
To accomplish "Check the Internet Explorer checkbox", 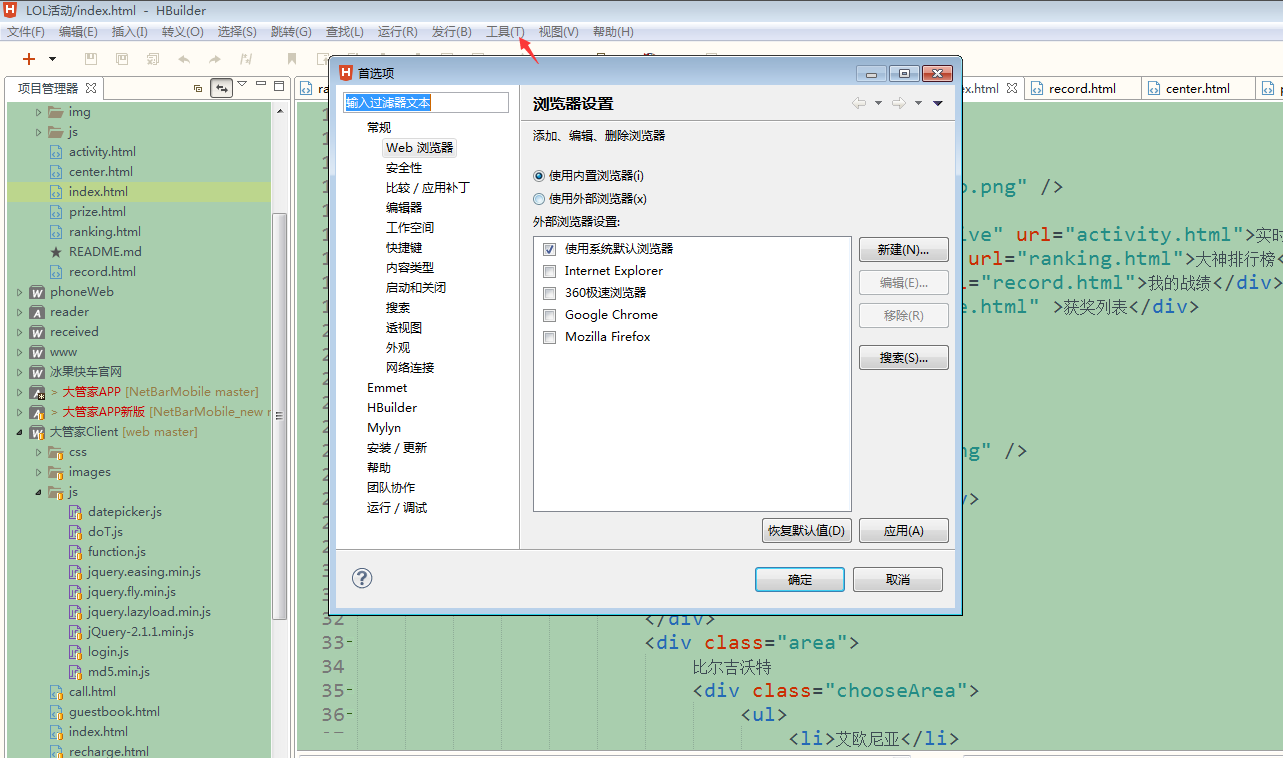I will pos(549,271).
